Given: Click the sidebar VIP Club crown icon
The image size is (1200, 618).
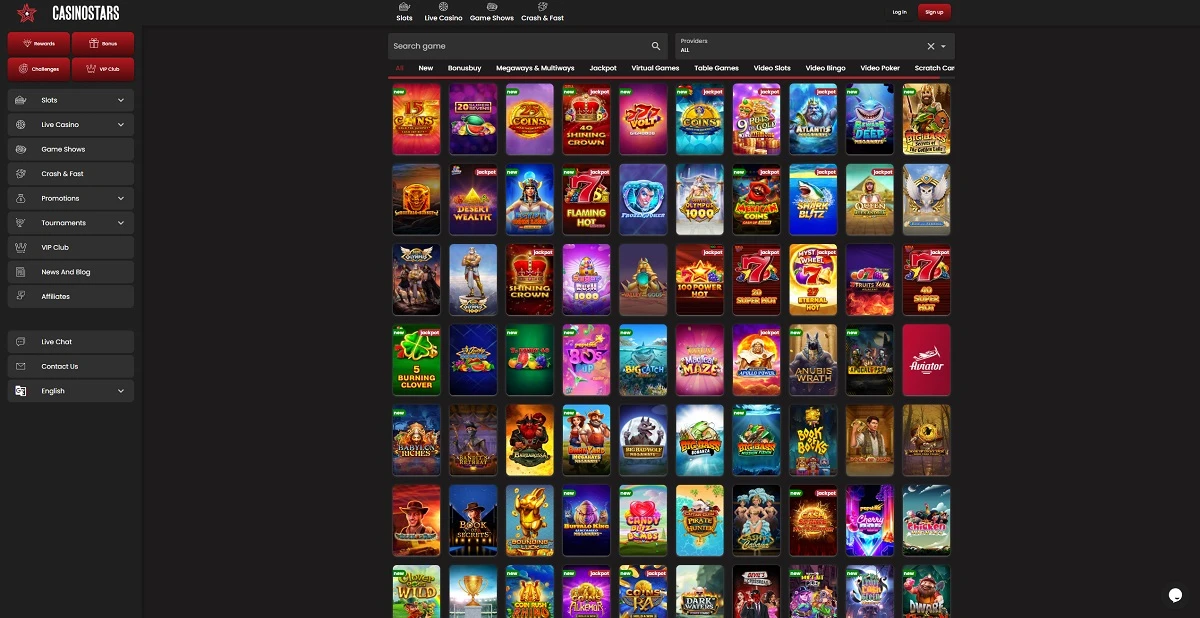Looking at the screenshot, I should point(21,247).
